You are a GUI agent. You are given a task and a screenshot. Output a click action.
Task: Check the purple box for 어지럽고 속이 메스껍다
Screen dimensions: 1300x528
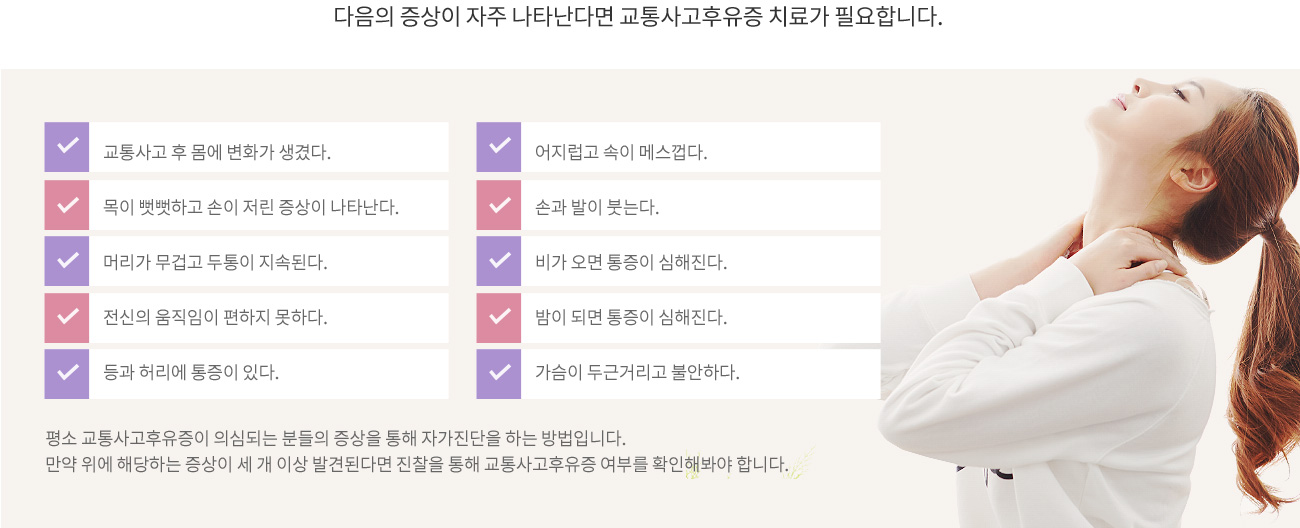point(499,147)
